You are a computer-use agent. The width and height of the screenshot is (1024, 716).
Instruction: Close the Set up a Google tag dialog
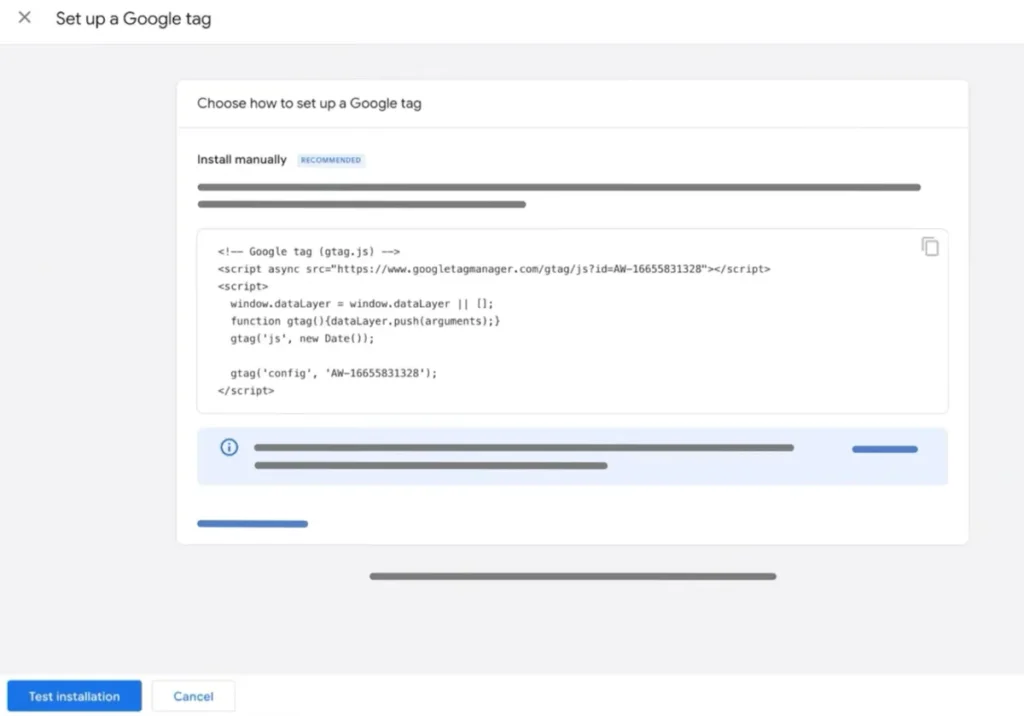pyautogui.click(x=24, y=18)
